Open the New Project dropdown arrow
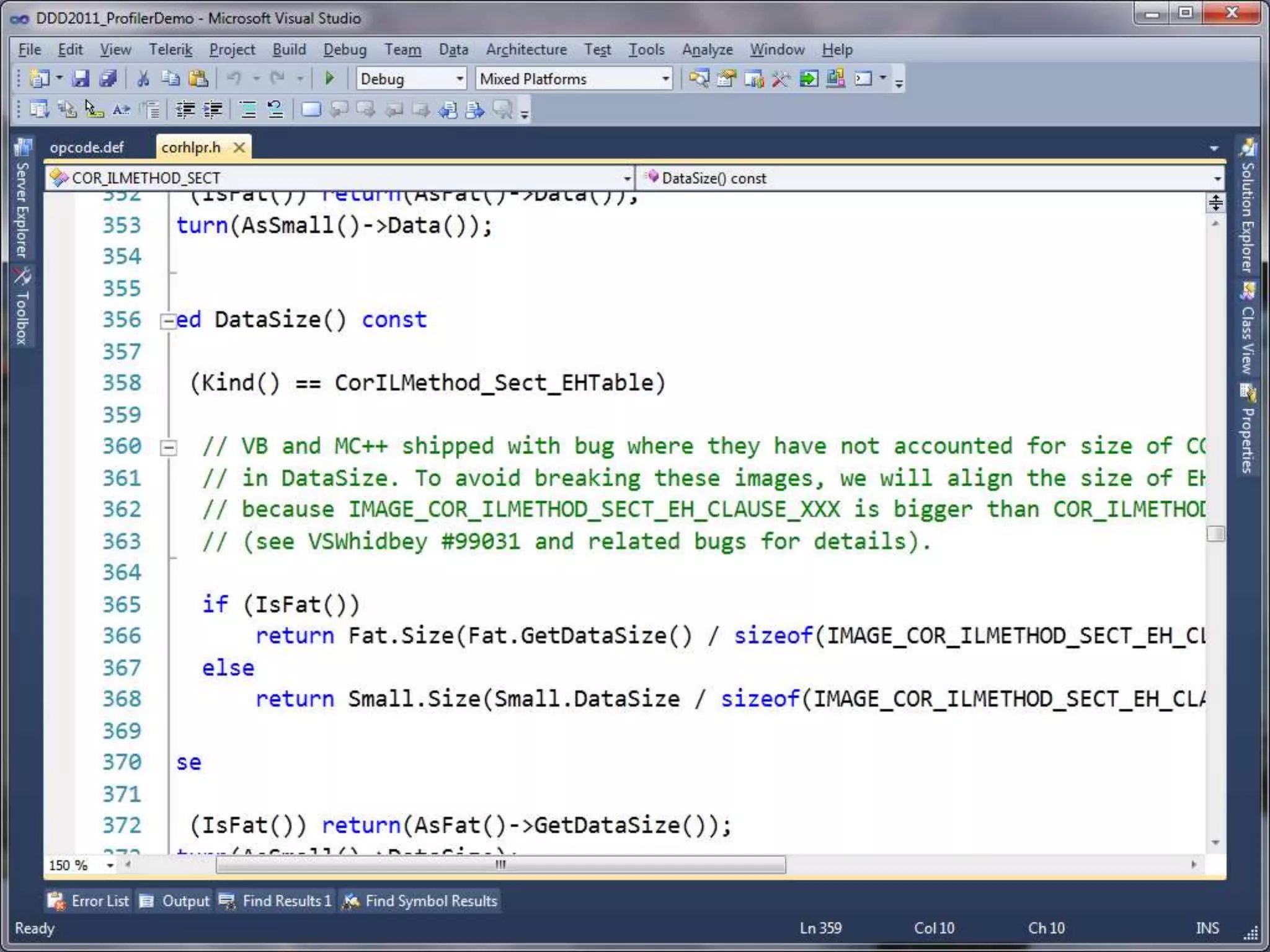Image resolution: width=1270 pixels, height=952 pixels. [60, 79]
